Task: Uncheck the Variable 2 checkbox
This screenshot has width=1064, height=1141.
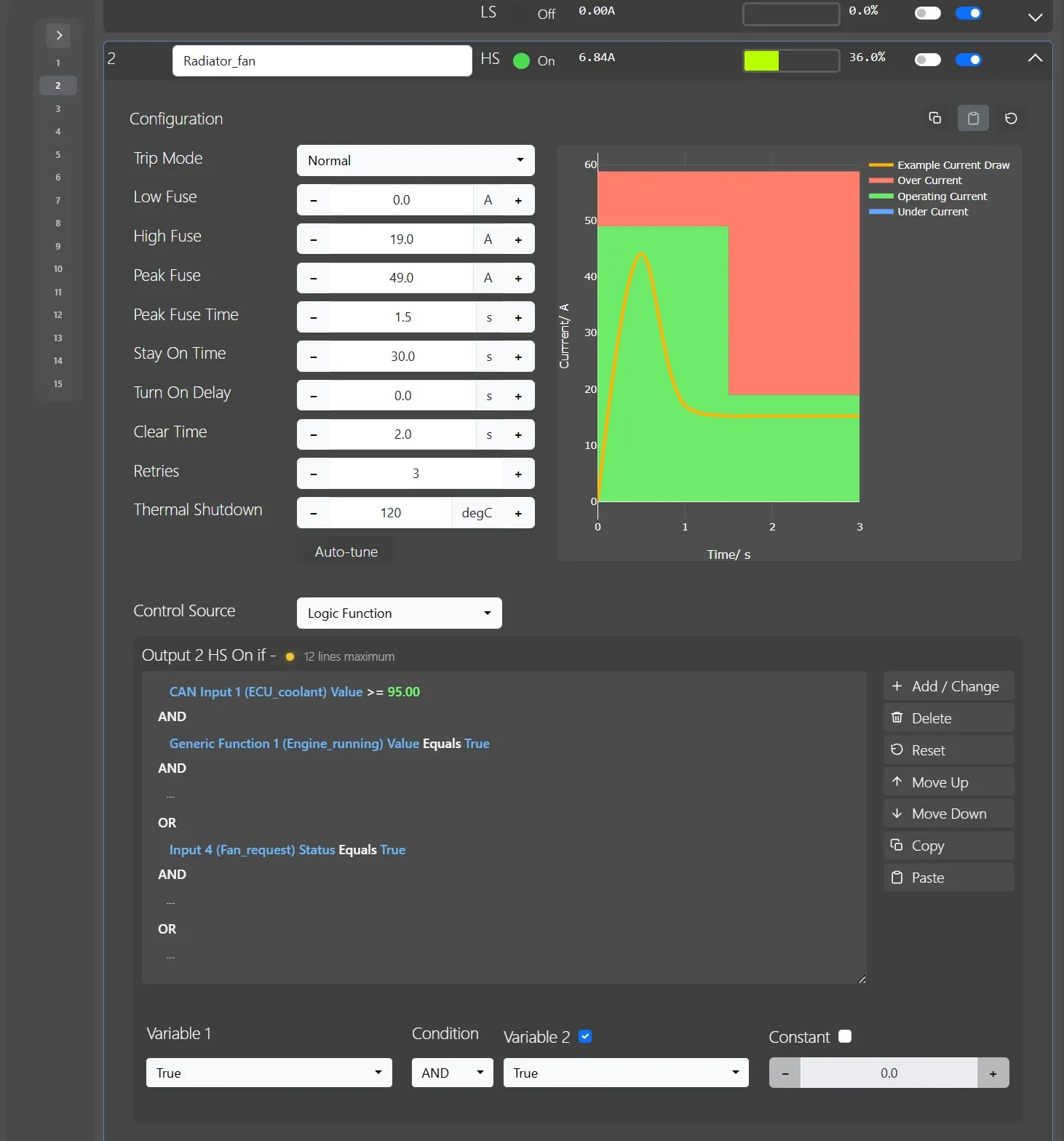Action: [585, 1036]
